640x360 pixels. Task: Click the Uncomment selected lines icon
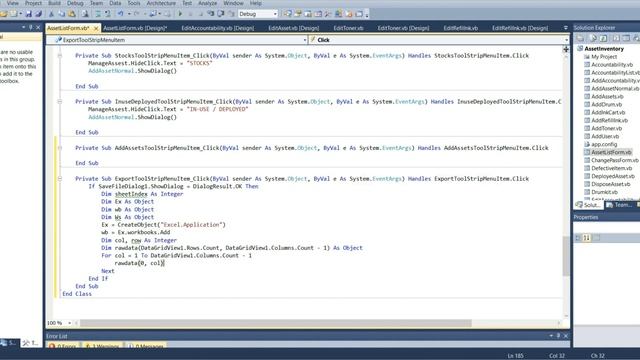coord(108,14)
